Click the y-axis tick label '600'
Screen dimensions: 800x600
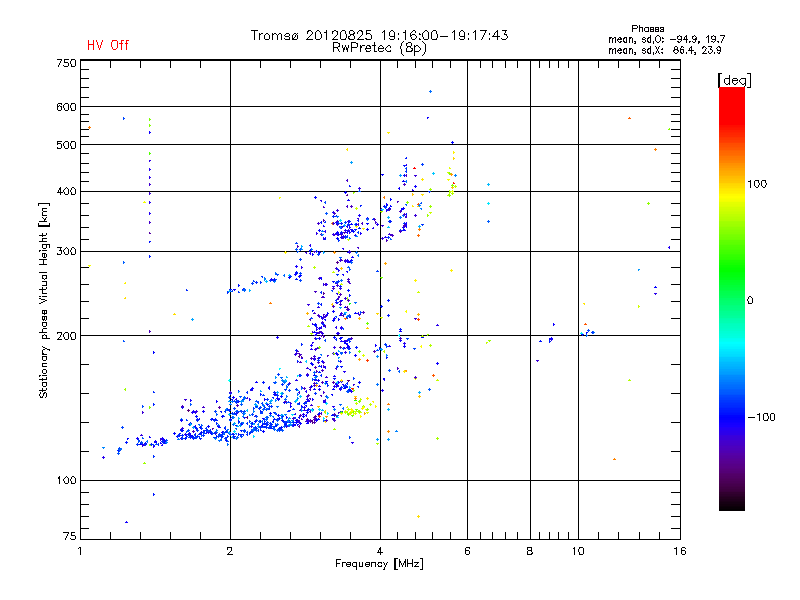(66, 107)
